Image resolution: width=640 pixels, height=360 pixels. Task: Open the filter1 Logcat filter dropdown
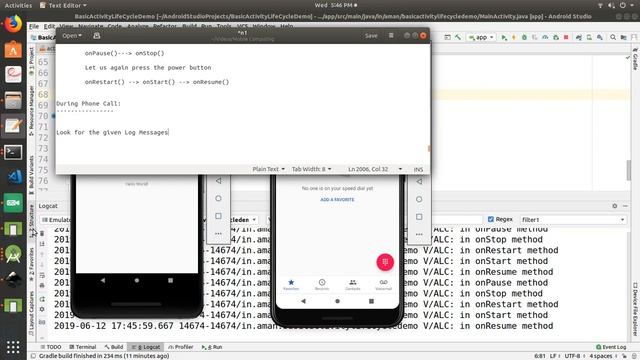573,220
